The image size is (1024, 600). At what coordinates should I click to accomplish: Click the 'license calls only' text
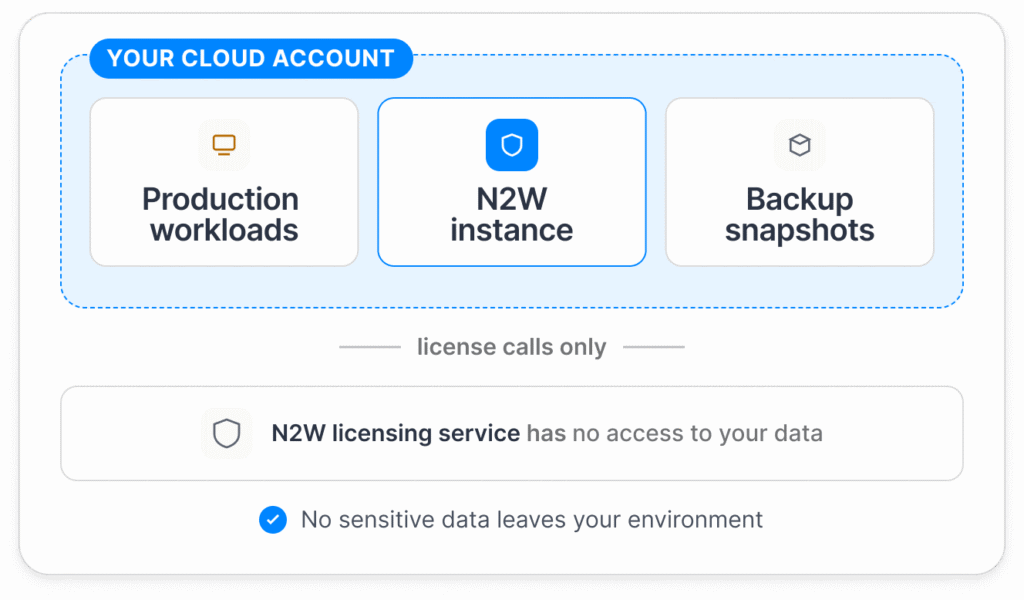point(511,347)
